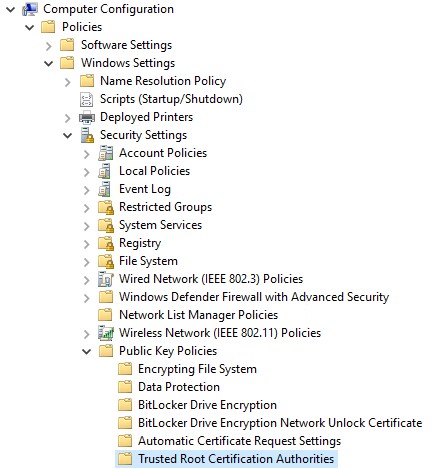The width and height of the screenshot is (433, 469).
Task: Collapse the Public Key Policies node
Action: (x=87, y=351)
